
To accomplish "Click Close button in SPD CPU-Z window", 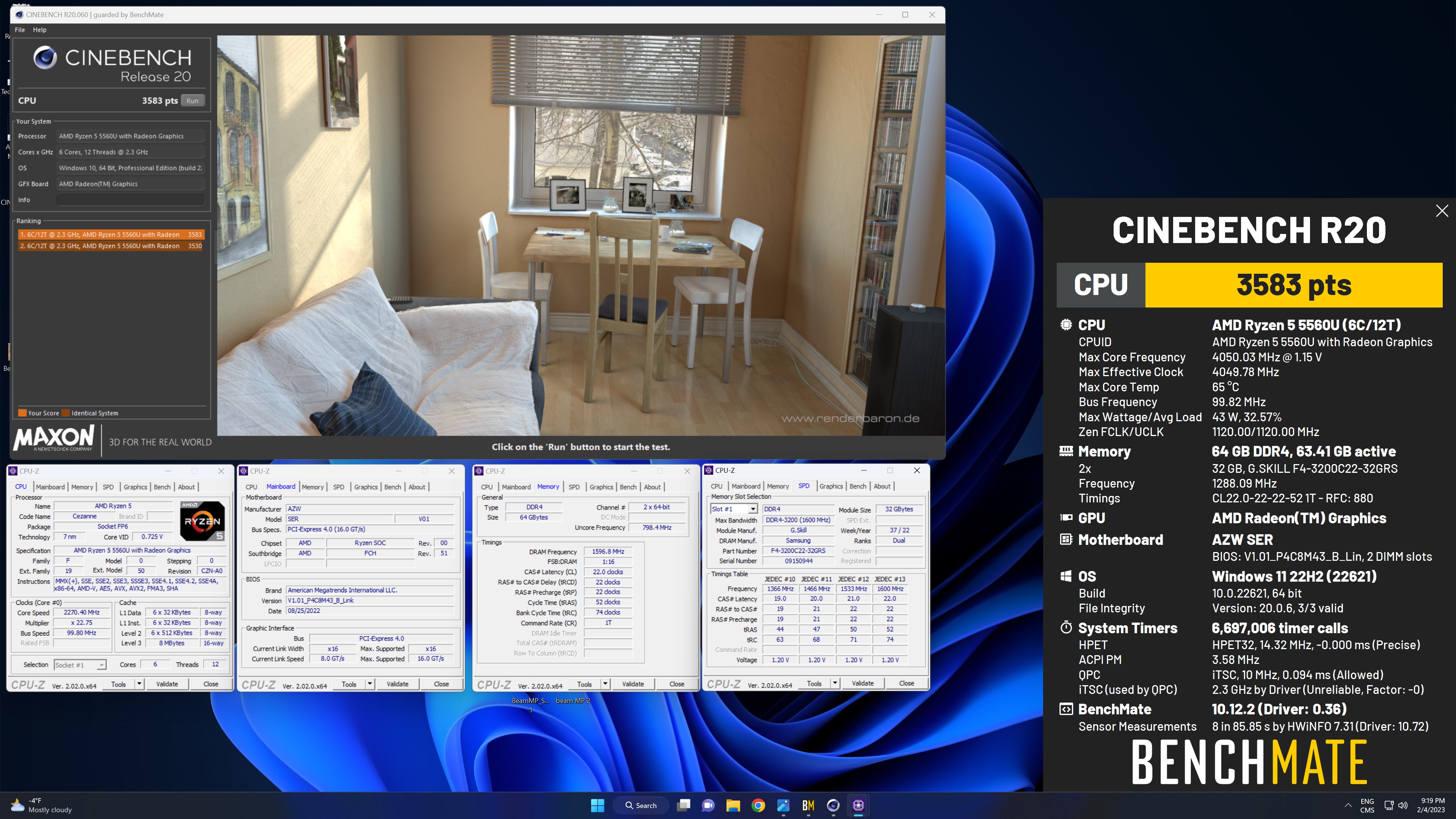I will tap(907, 683).
